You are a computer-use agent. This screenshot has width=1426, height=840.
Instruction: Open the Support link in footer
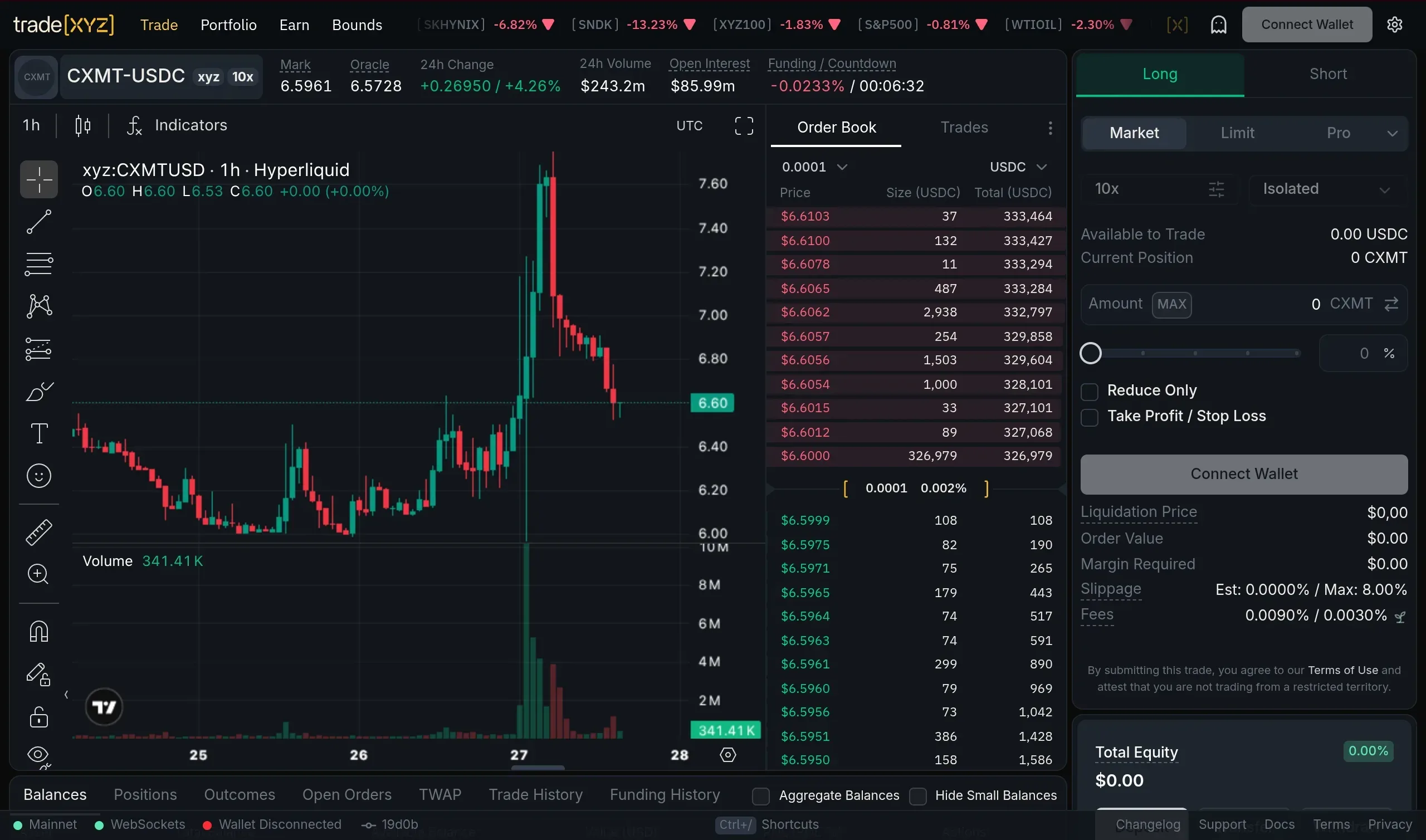[x=1222, y=825]
